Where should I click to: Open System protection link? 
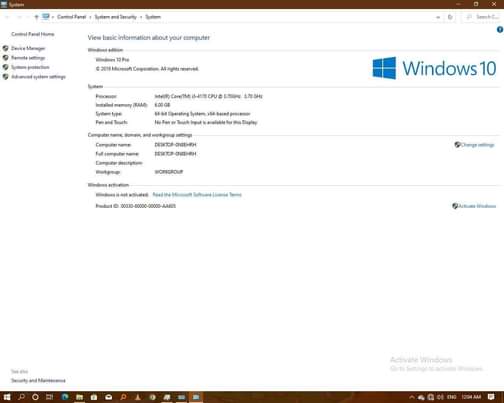coord(30,67)
